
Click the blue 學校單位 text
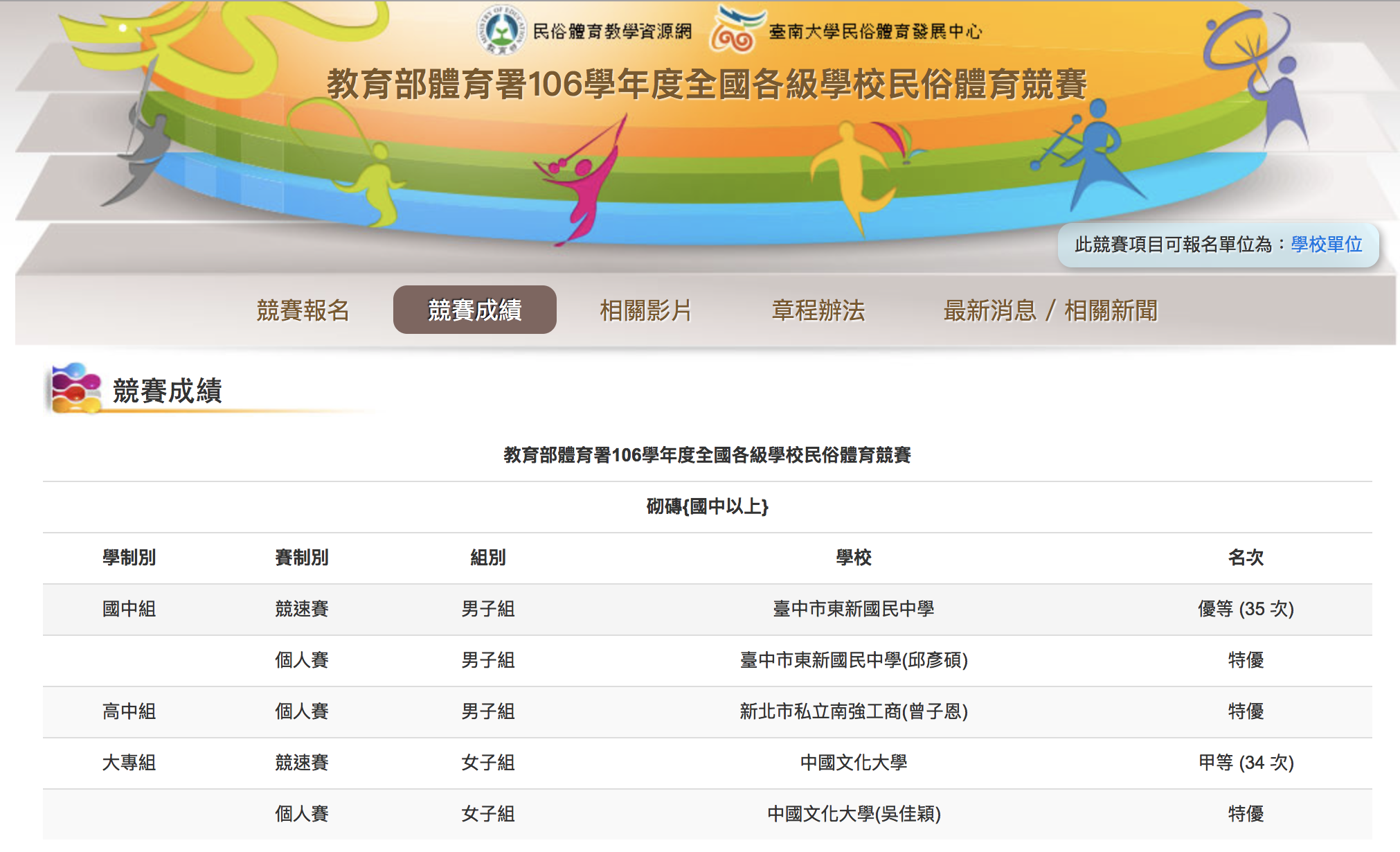point(1327,245)
